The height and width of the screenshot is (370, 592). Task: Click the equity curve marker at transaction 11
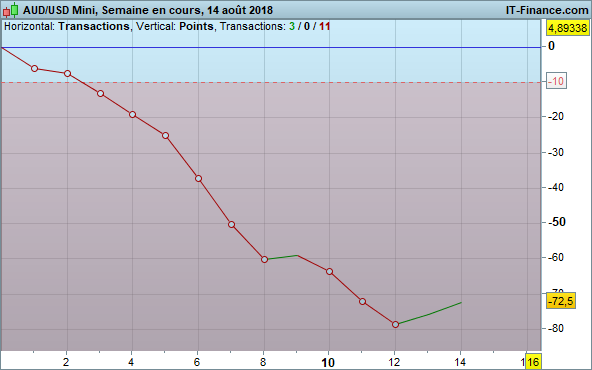tap(362, 301)
